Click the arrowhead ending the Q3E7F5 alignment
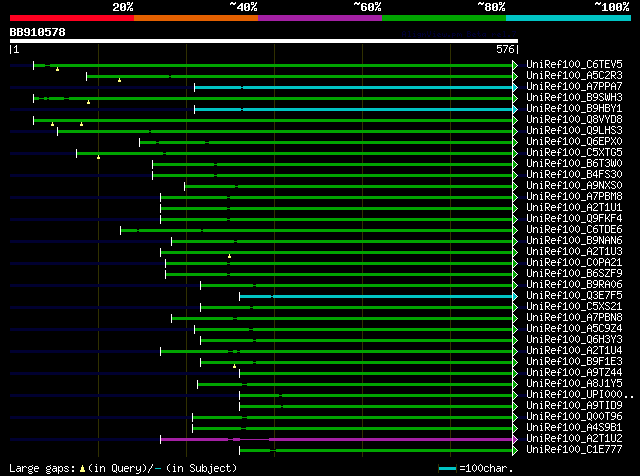The image size is (640, 476). 515,296
